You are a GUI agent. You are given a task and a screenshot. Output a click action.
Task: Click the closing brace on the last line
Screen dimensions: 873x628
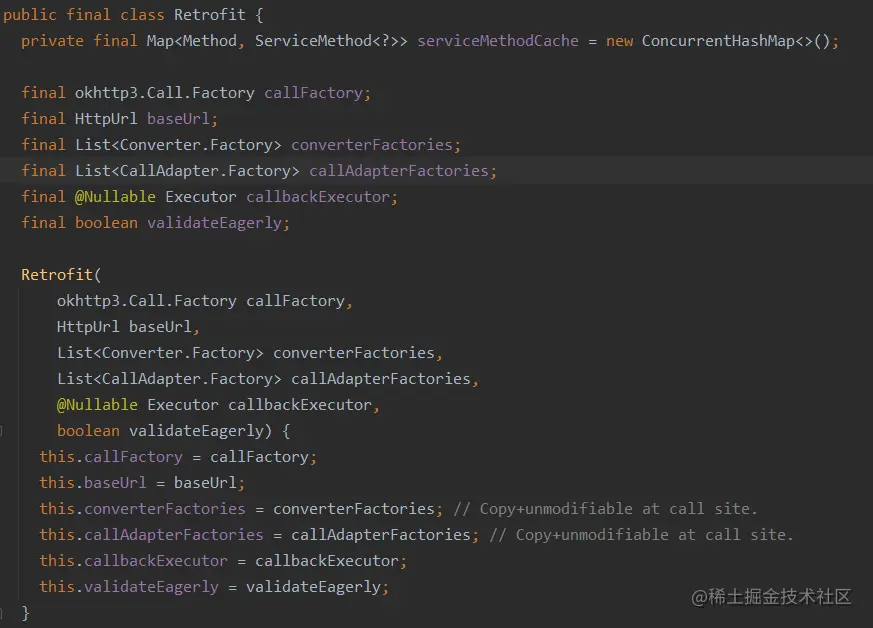[x=25, y=613]
